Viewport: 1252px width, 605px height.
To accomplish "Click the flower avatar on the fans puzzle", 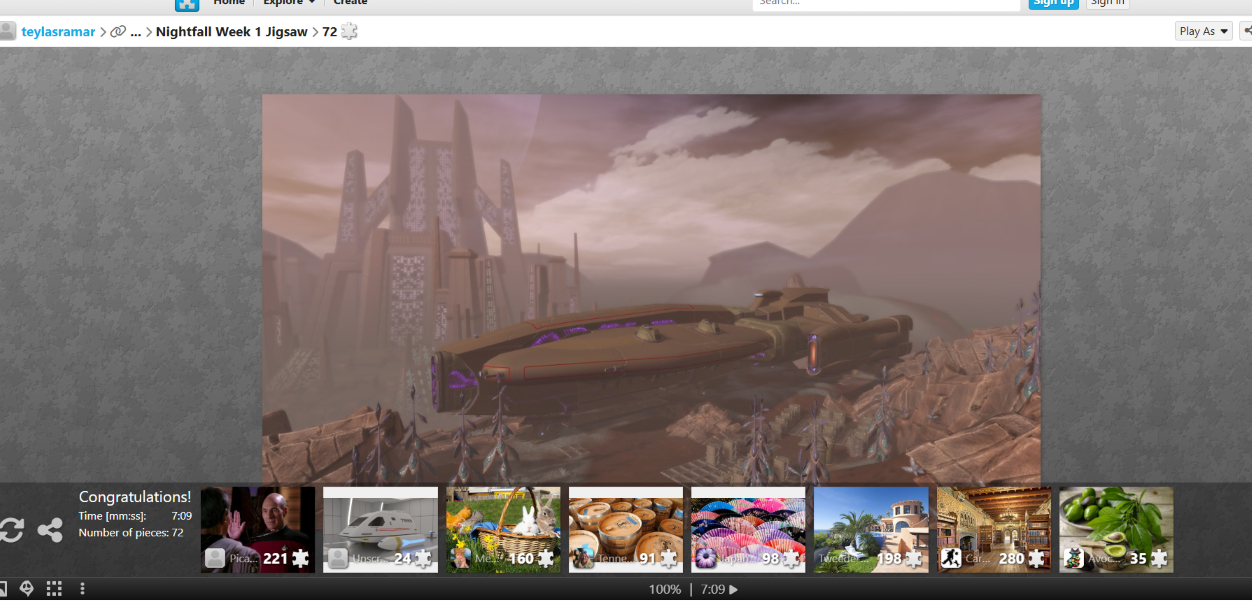I will (705, 559).
